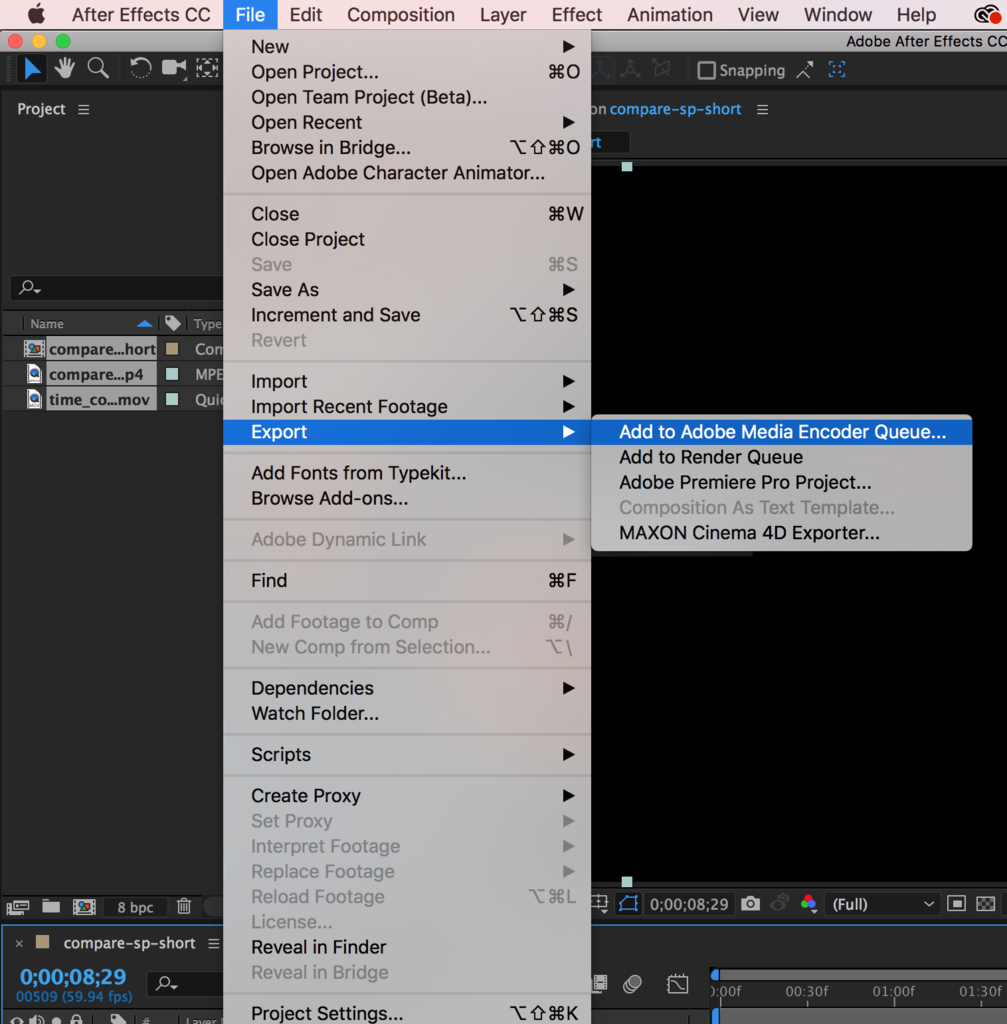Click the snap collapsed-compositions icon beside Snapping
Viewport: 1007px width, 1024px height.
point(805,70)
